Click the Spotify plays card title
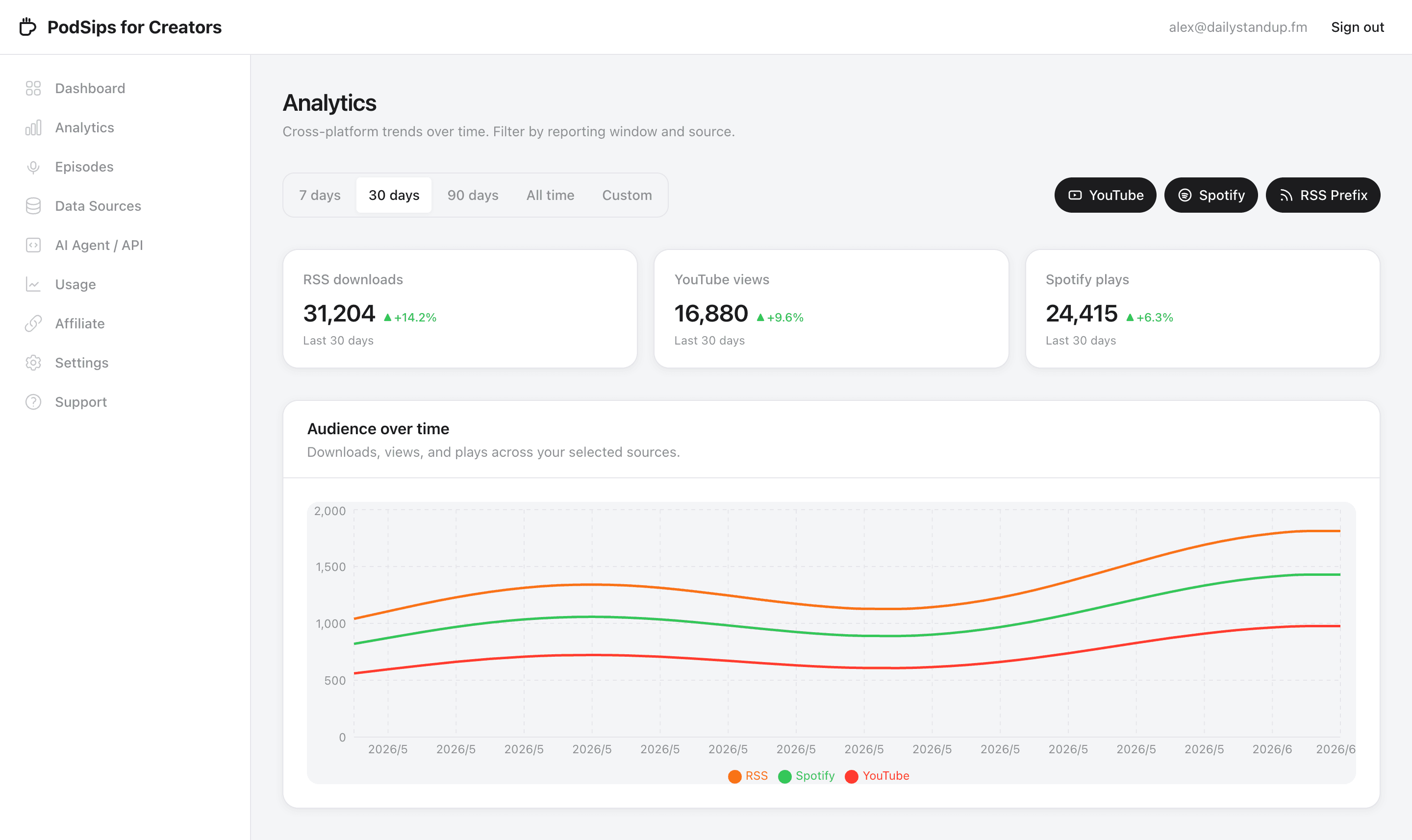1412x840 pixels. (x=1087, y=280)
